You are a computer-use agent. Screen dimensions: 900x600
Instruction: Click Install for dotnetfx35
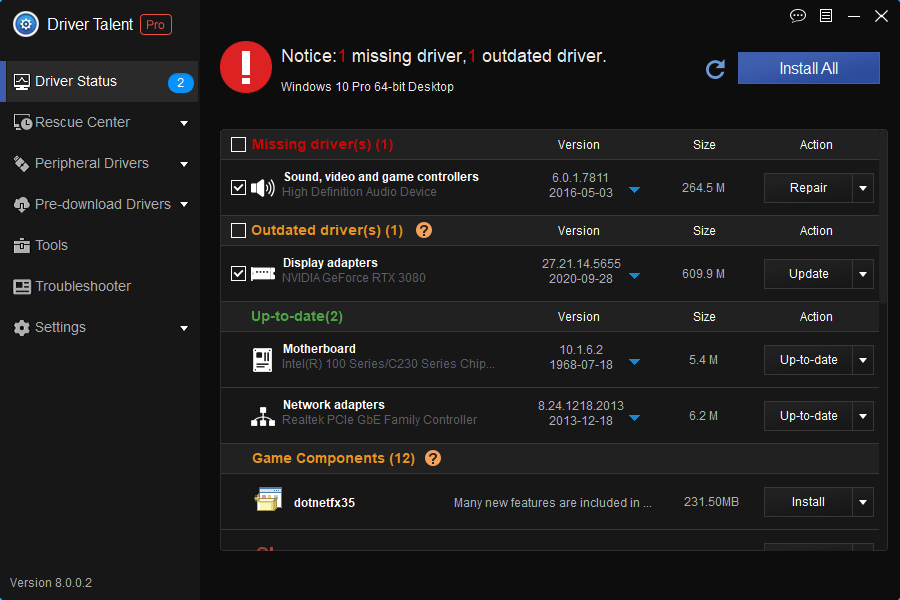(807, 502)
